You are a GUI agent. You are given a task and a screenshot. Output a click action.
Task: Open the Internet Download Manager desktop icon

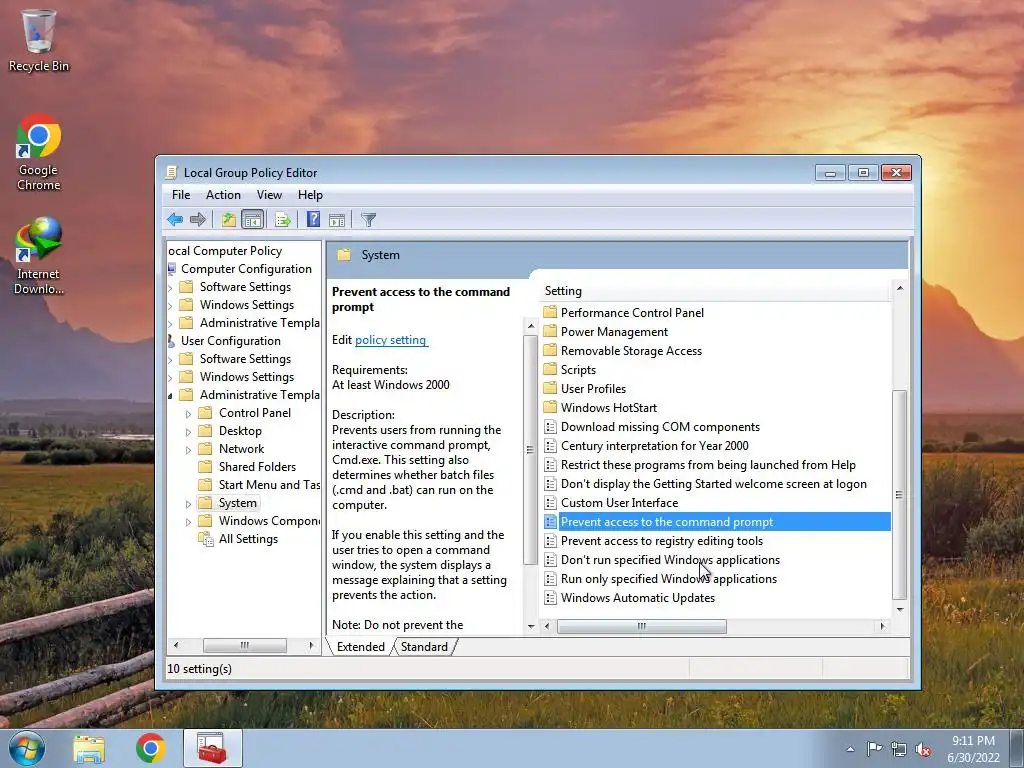point(39,256)
